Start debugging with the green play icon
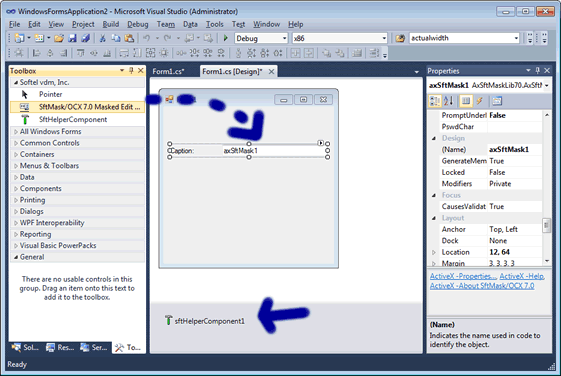The width and height of the screenshot is (561, 376). (x=225, y=38)
